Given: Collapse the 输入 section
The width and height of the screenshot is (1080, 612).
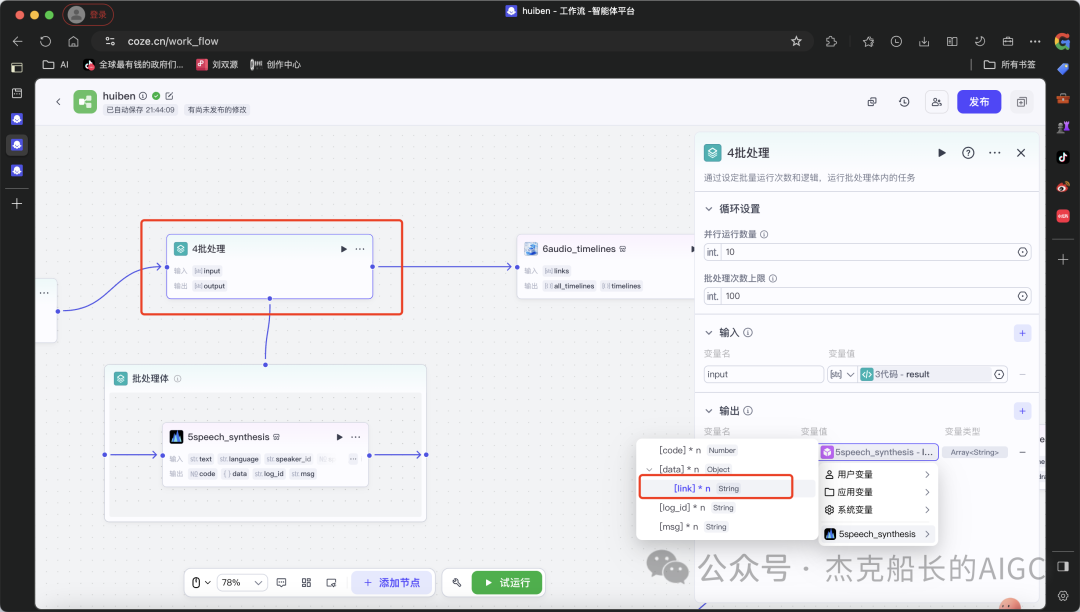Looking at the screenshot, I should pos(709,333).
